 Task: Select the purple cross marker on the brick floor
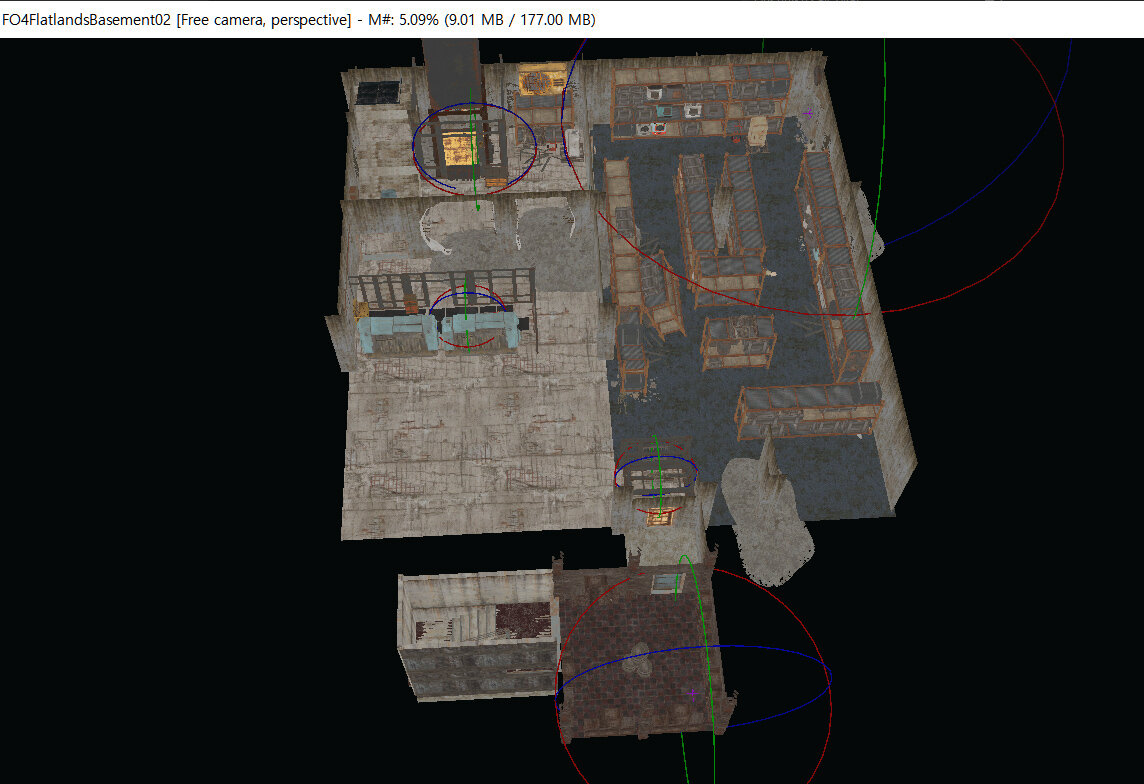[x=692, y=693]
